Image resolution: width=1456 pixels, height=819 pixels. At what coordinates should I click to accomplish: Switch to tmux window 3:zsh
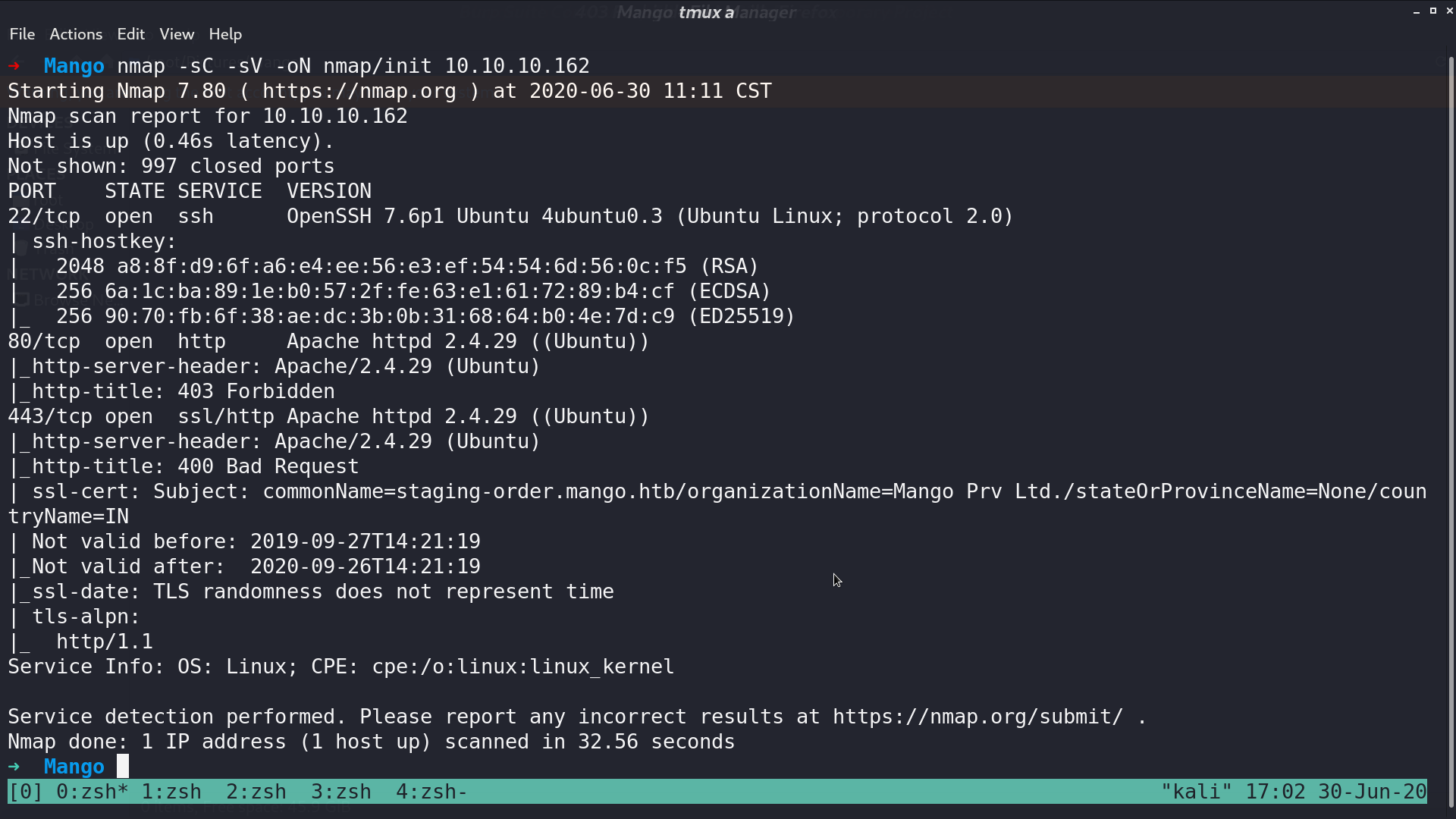[341, 792]
